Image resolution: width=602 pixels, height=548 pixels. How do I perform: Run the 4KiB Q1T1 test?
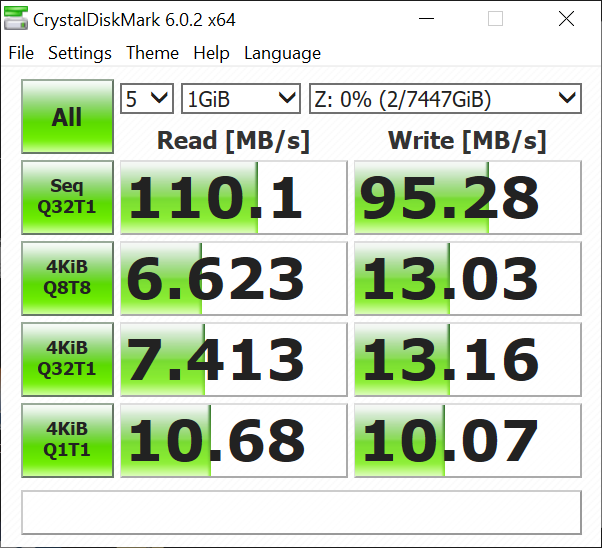click(68, 440)
